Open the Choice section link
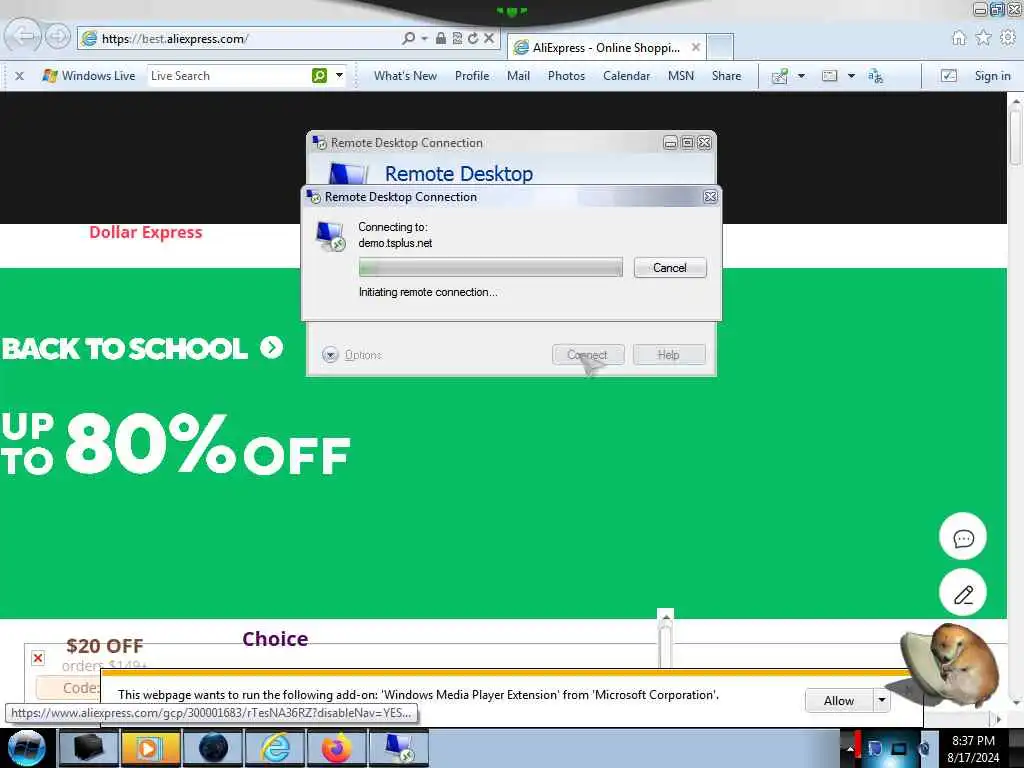Image resolution: width=1024 pixels, height=768 pixels. 275,639
